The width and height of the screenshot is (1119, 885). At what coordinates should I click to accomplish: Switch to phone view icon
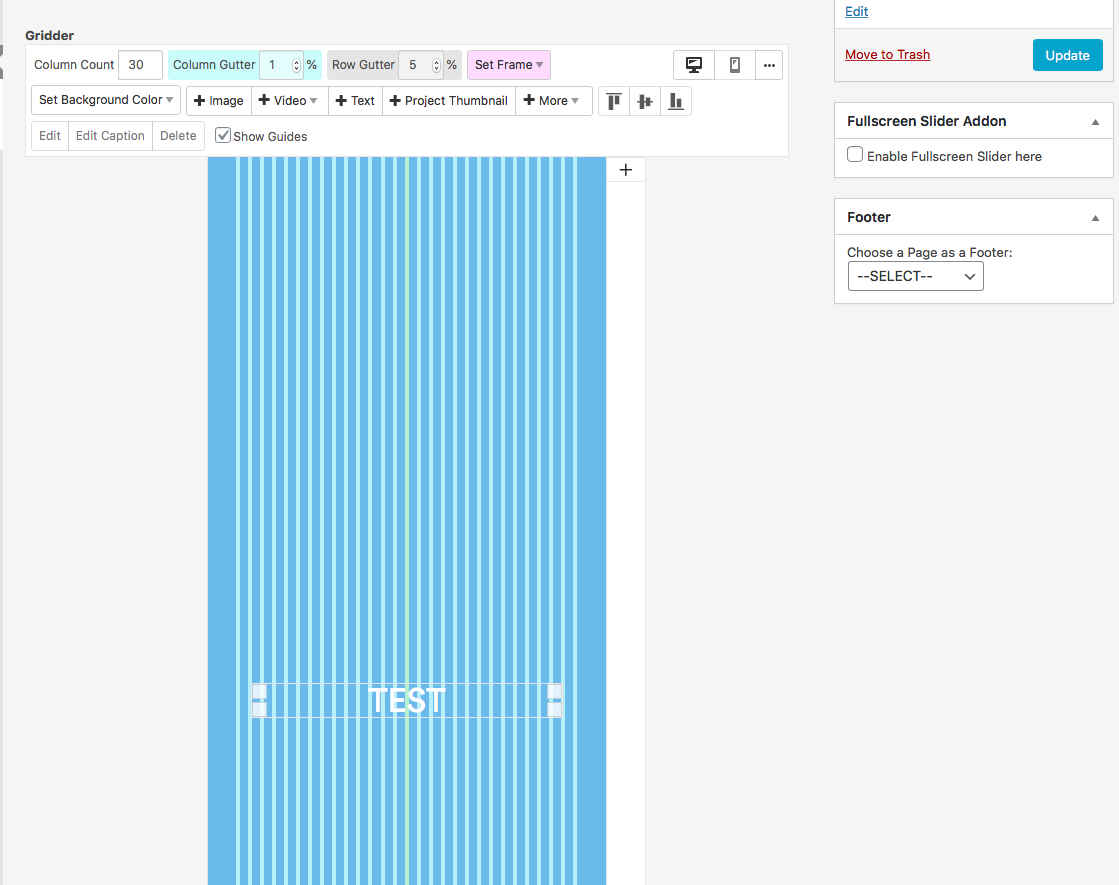coord(735,65)
